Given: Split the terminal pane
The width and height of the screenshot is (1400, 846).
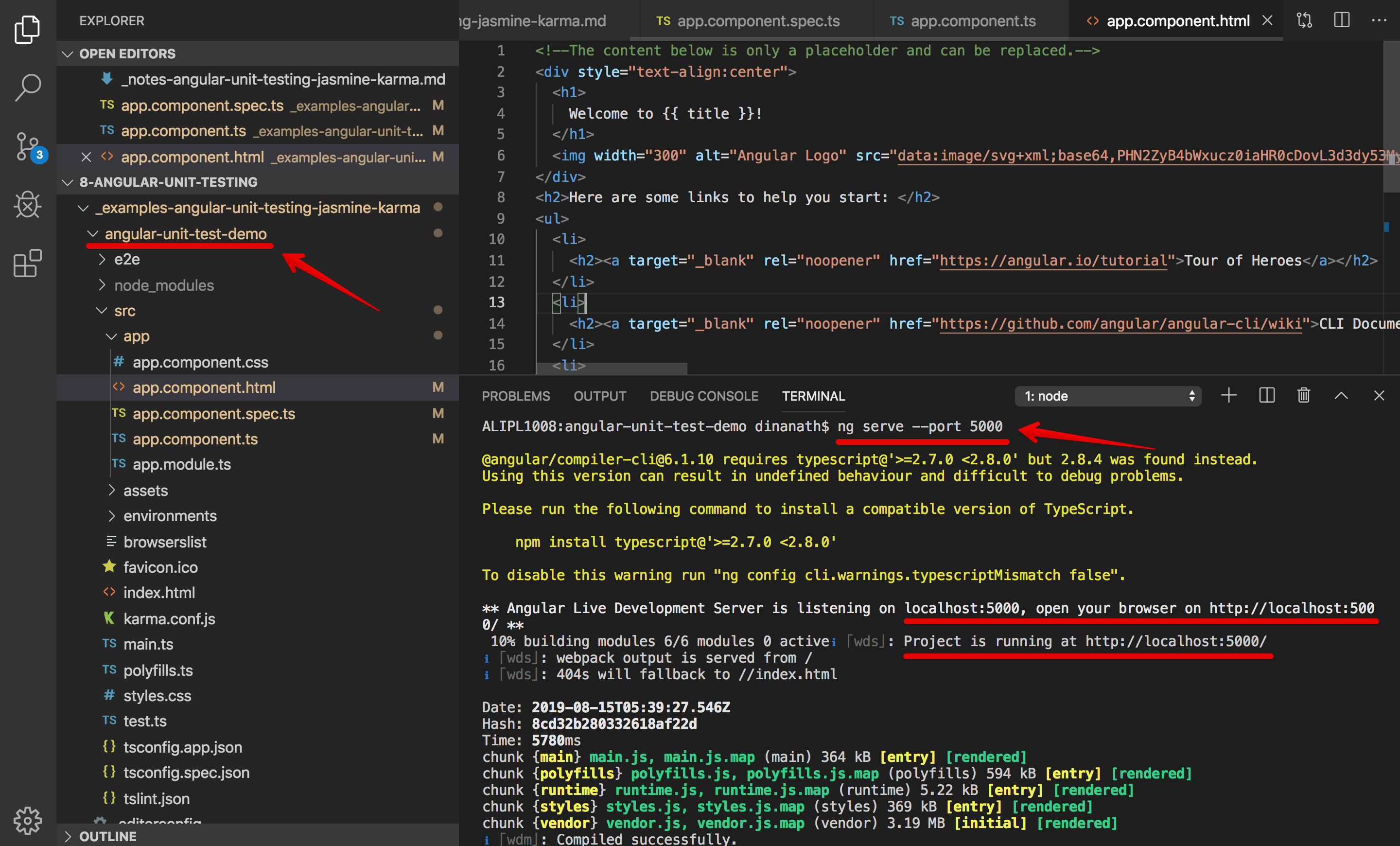Looking at the screenshot, I should click(x=1266, y=395).
